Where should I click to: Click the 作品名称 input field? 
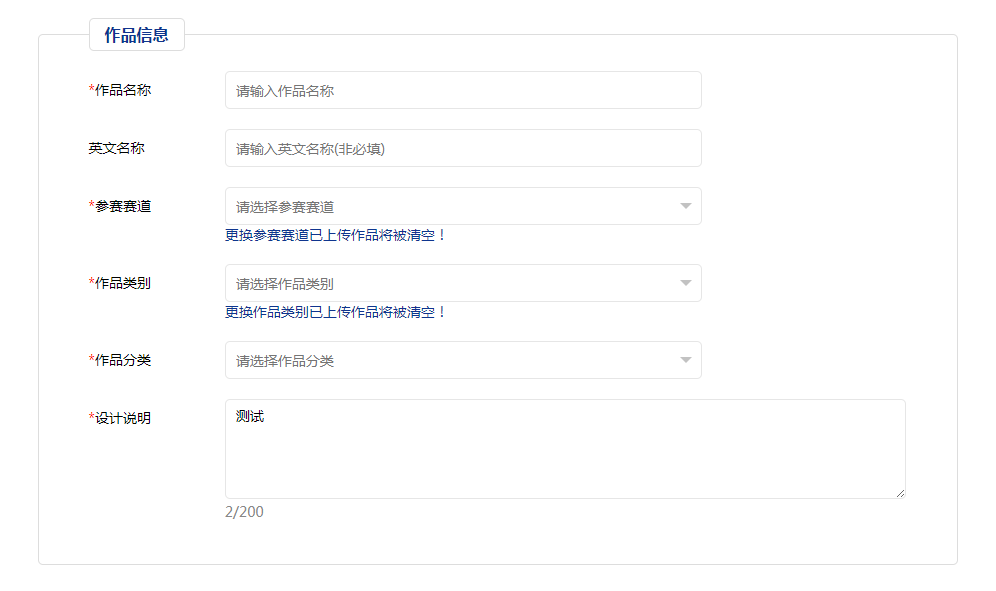(460, 89)
